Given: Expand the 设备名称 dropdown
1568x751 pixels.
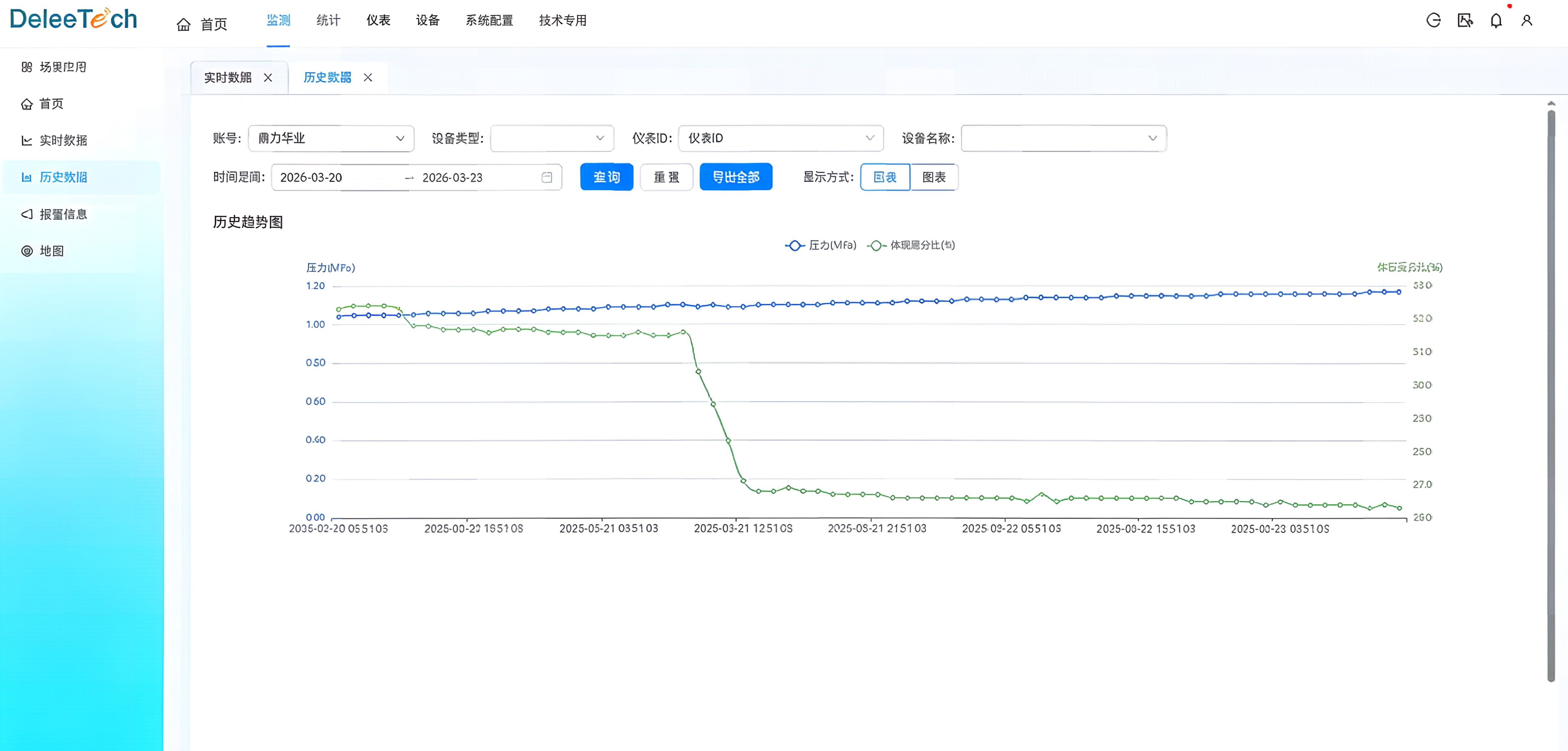Looking at the screenshot, I should [x=1063, y=138].
